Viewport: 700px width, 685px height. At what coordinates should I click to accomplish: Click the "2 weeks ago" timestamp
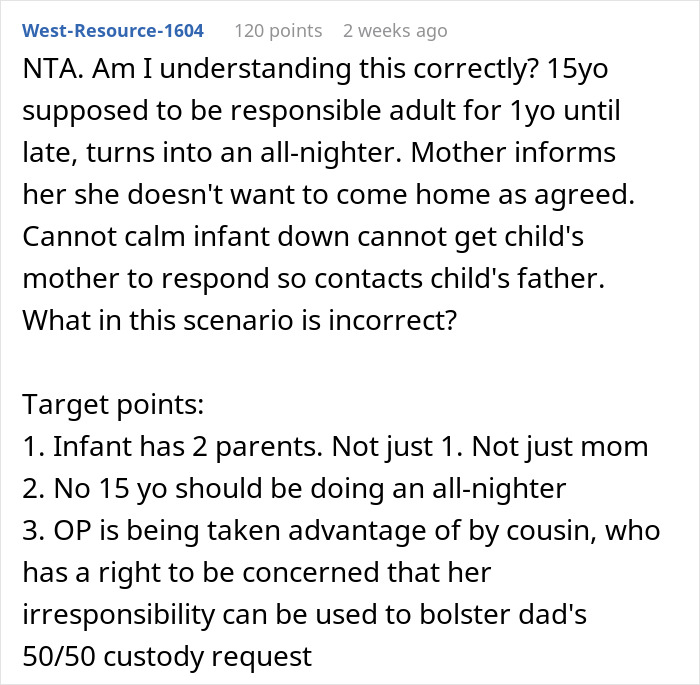pyautogui.click(x=394, y=31)
